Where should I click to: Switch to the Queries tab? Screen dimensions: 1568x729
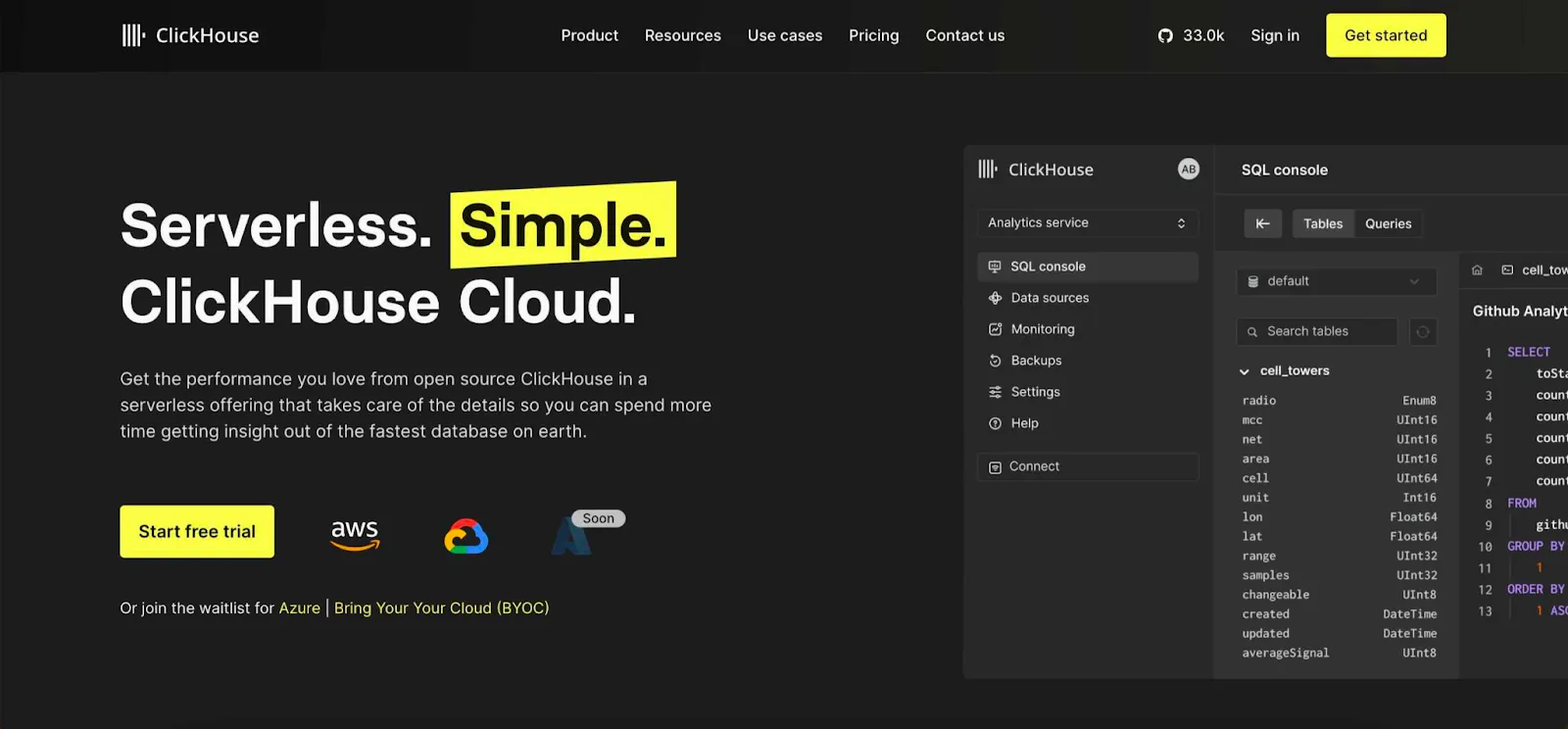[1388, 223]
